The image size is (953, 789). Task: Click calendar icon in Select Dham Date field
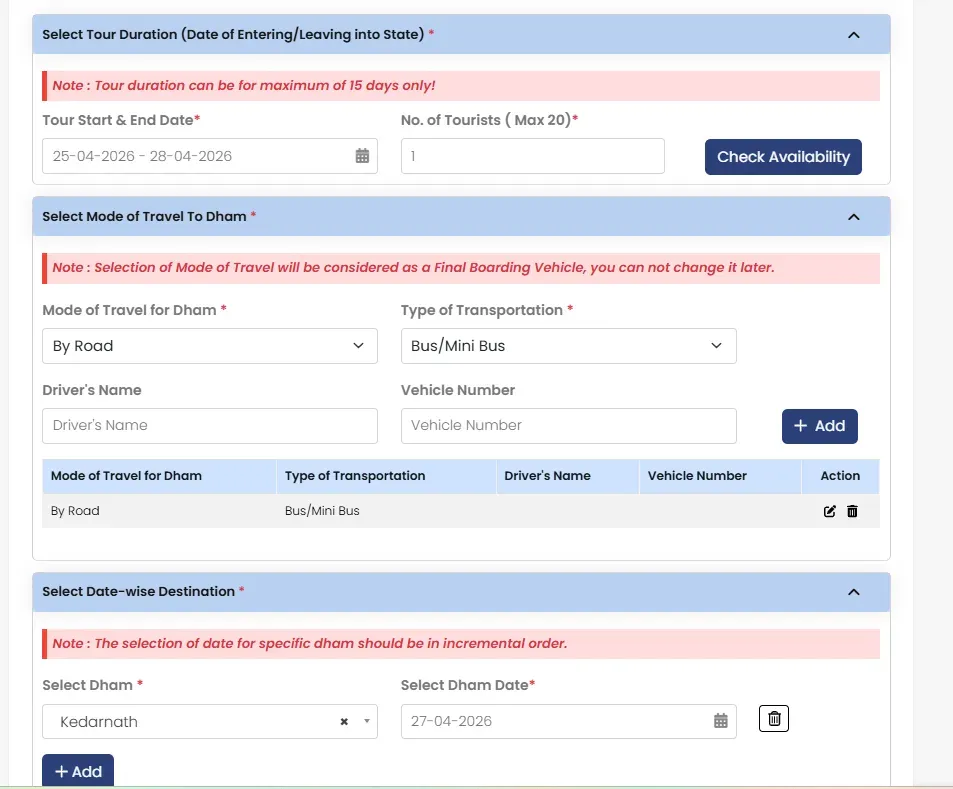(x=720, y=721)
